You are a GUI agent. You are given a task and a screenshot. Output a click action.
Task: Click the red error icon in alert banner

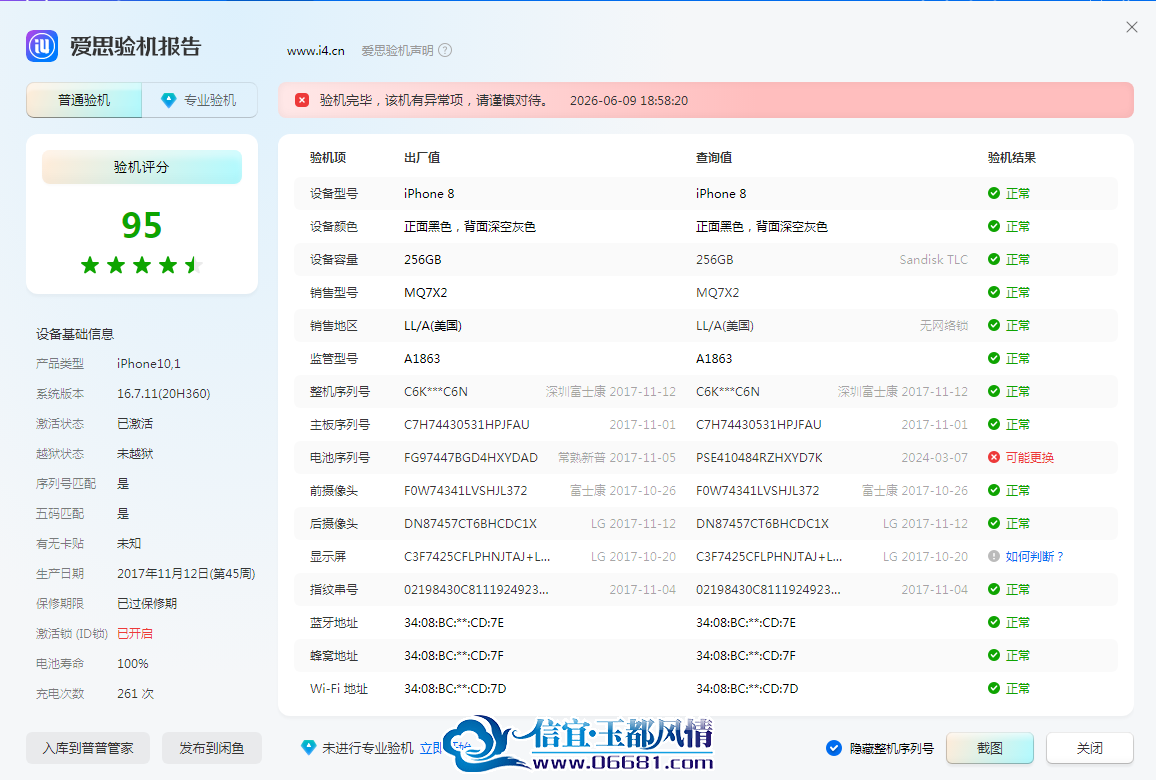302,100
